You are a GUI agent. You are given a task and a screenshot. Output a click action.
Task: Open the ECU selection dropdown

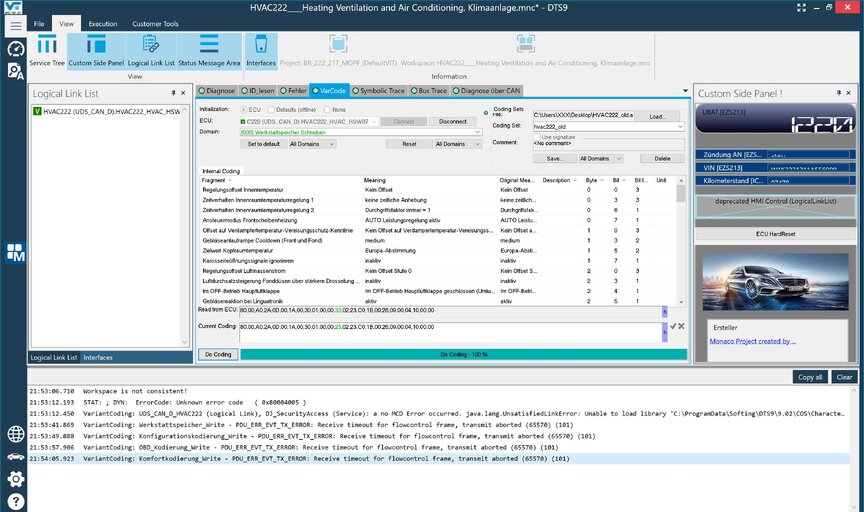[x=374, y=122]
